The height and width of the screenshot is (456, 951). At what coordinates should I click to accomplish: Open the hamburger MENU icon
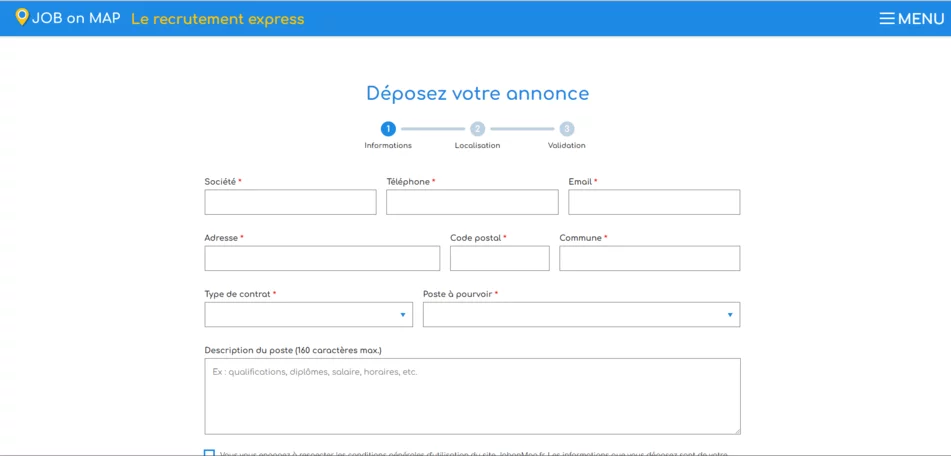coord(886,18)
